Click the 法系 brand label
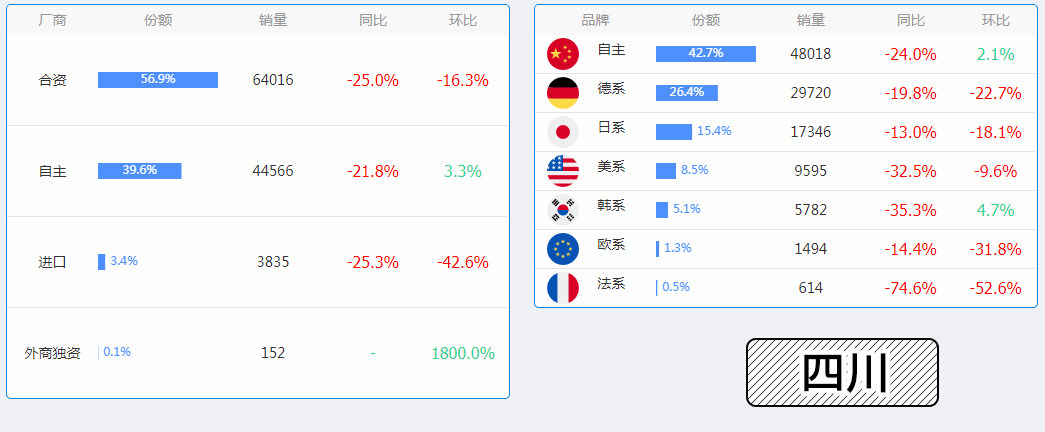 (611, 284)
